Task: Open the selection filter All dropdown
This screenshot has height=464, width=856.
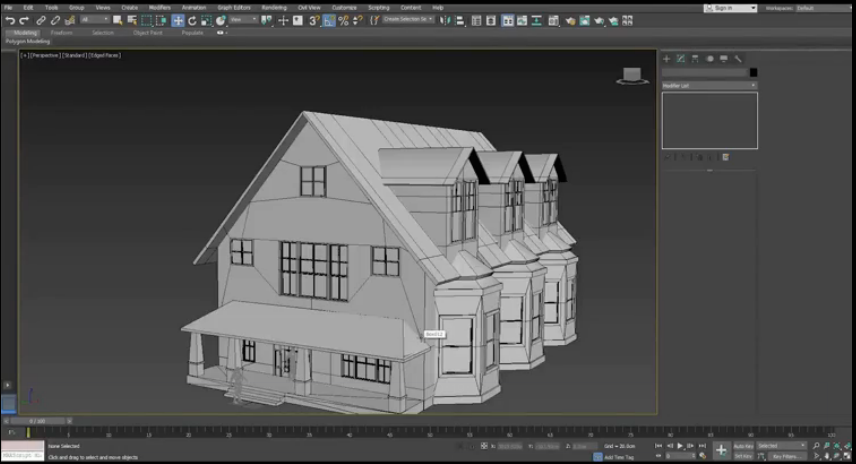Action: tap(94, 20)
